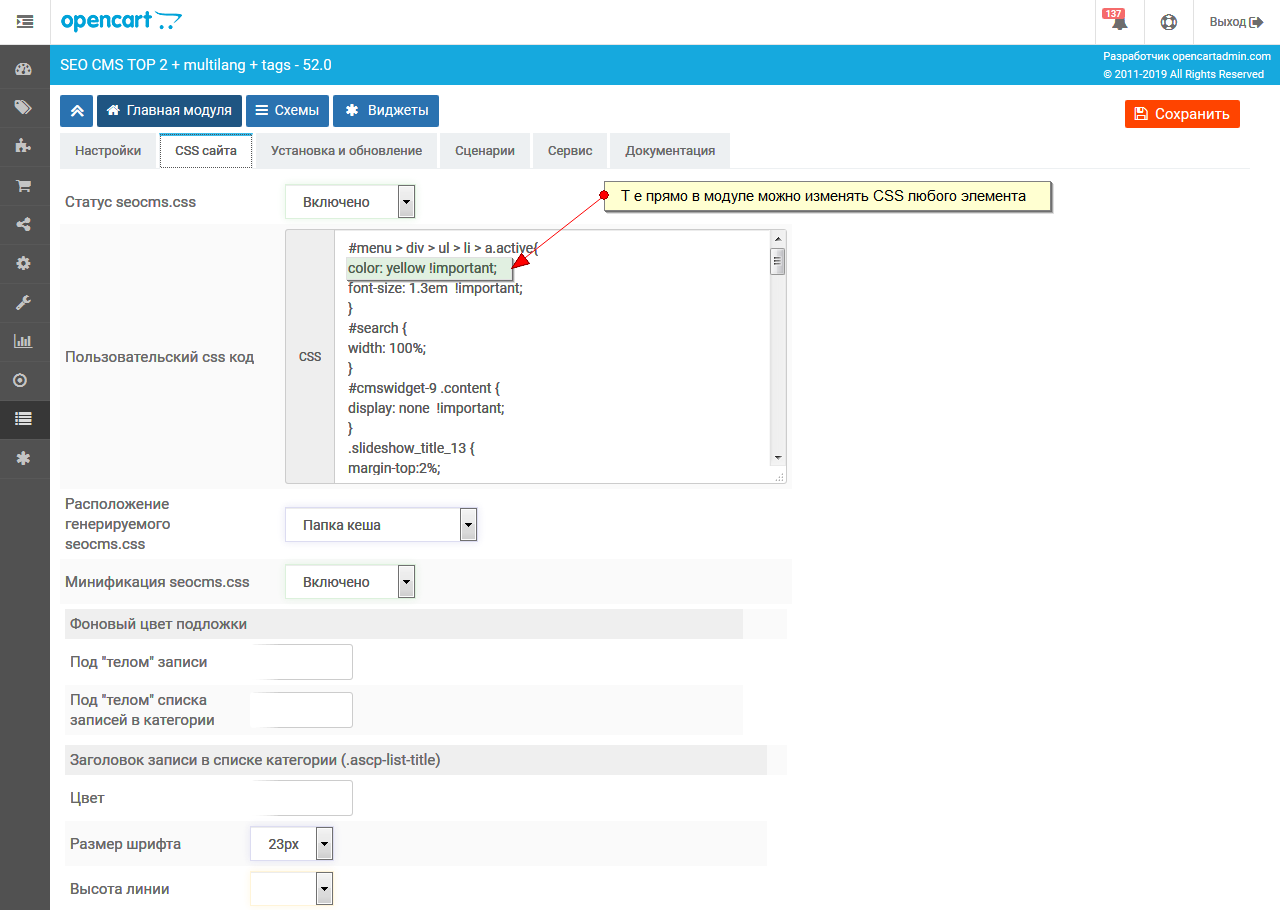This screenshot has height=910, width=1280.
Task: Open the Виджеты section
Action: [x=386, y=111]
